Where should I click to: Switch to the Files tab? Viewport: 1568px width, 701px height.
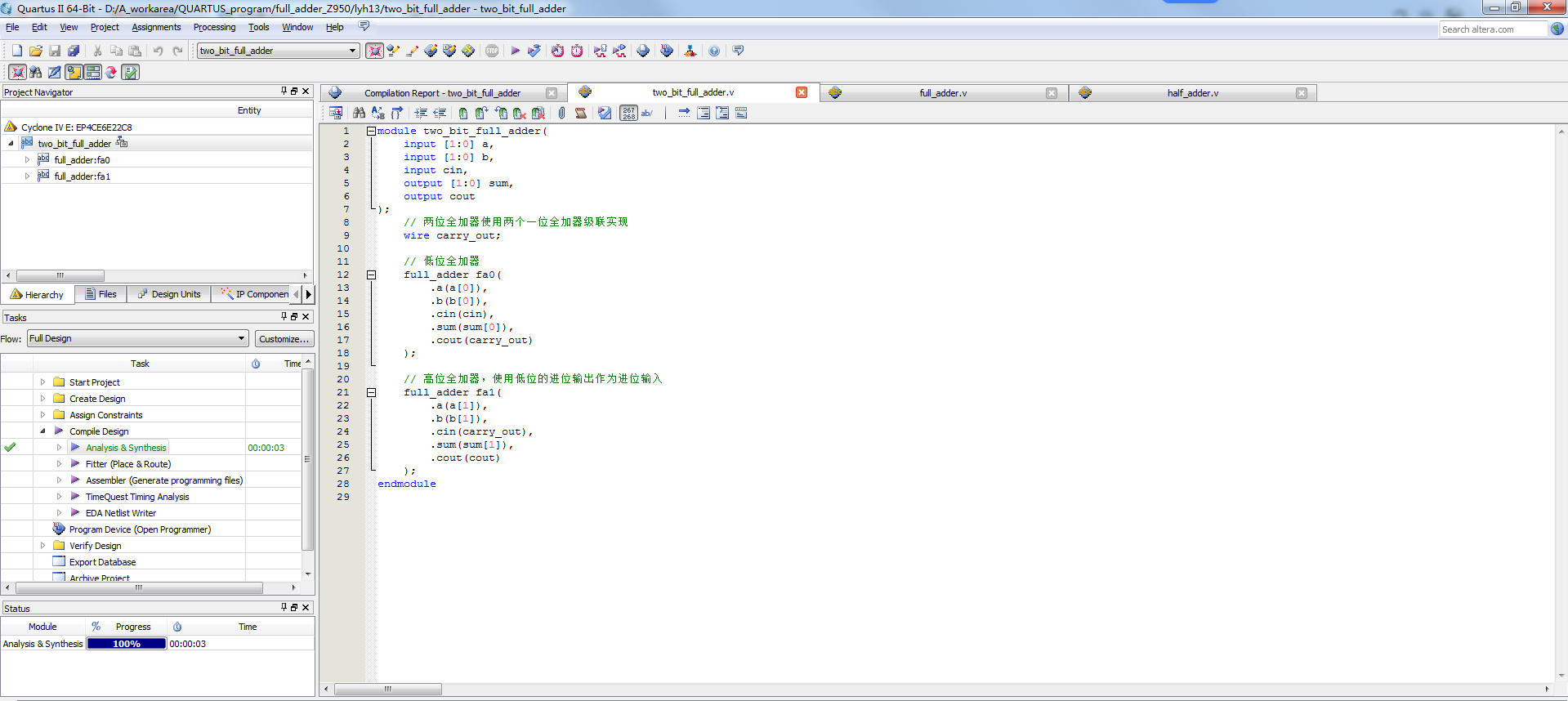pos(101,294)
